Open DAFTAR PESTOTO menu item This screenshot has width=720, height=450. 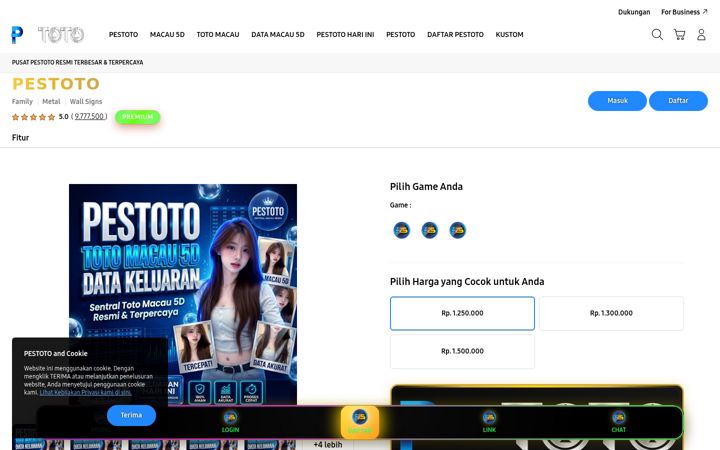click(x=455, y=34)
